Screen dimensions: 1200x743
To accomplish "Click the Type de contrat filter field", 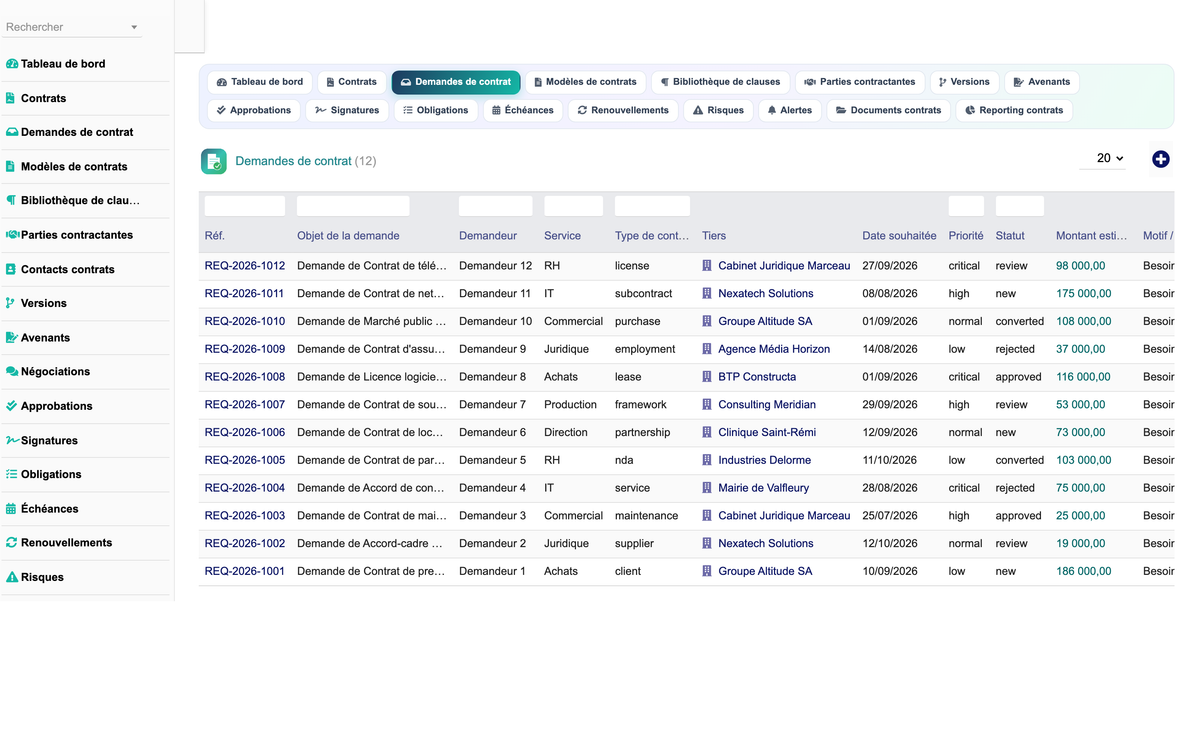I will click(x=652, y=206).
